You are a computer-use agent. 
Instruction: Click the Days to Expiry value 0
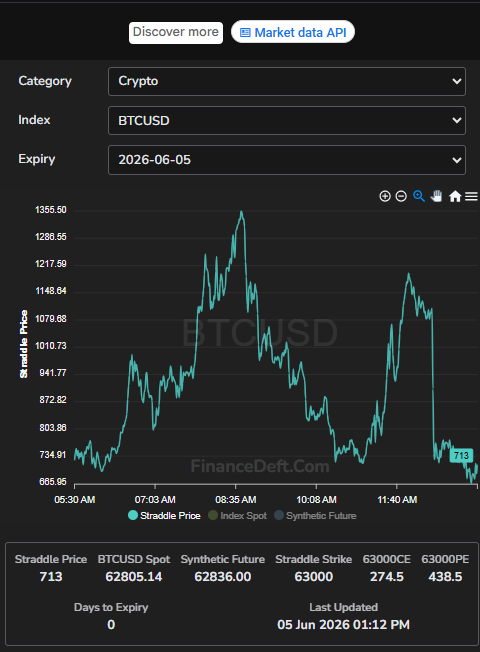[111, 625]
